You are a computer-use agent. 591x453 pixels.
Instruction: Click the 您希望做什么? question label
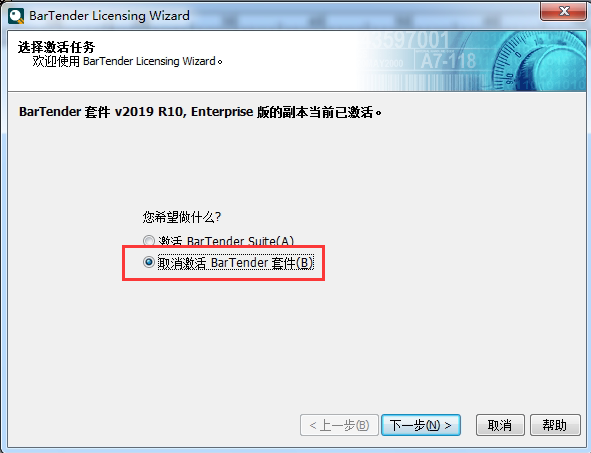tap(182, 217)
